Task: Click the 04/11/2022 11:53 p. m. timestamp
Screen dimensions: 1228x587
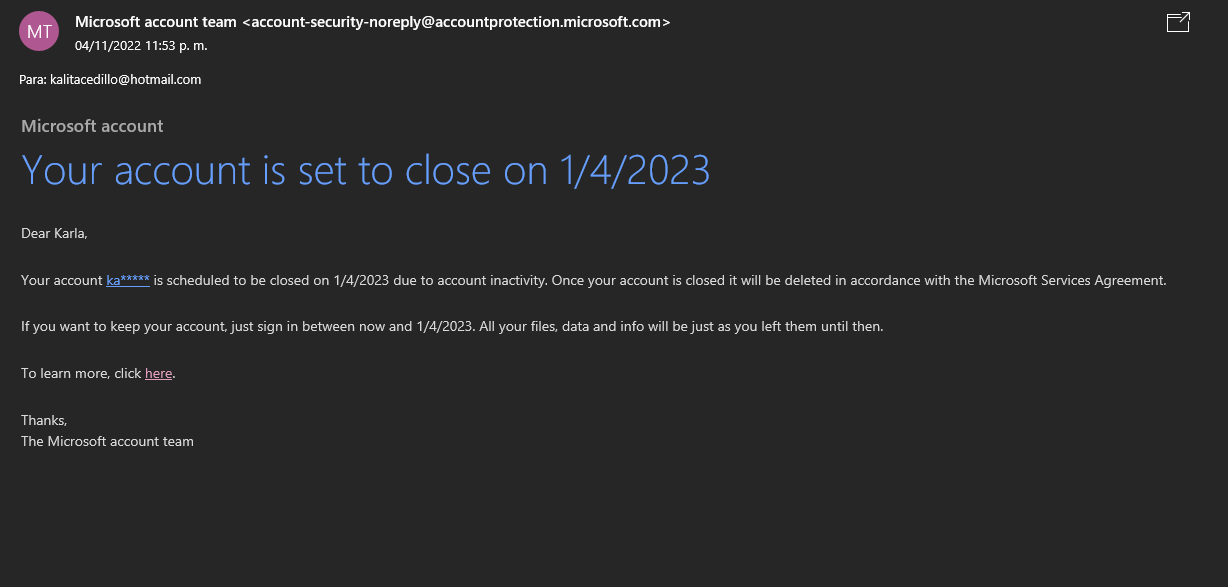Action: 141,45
